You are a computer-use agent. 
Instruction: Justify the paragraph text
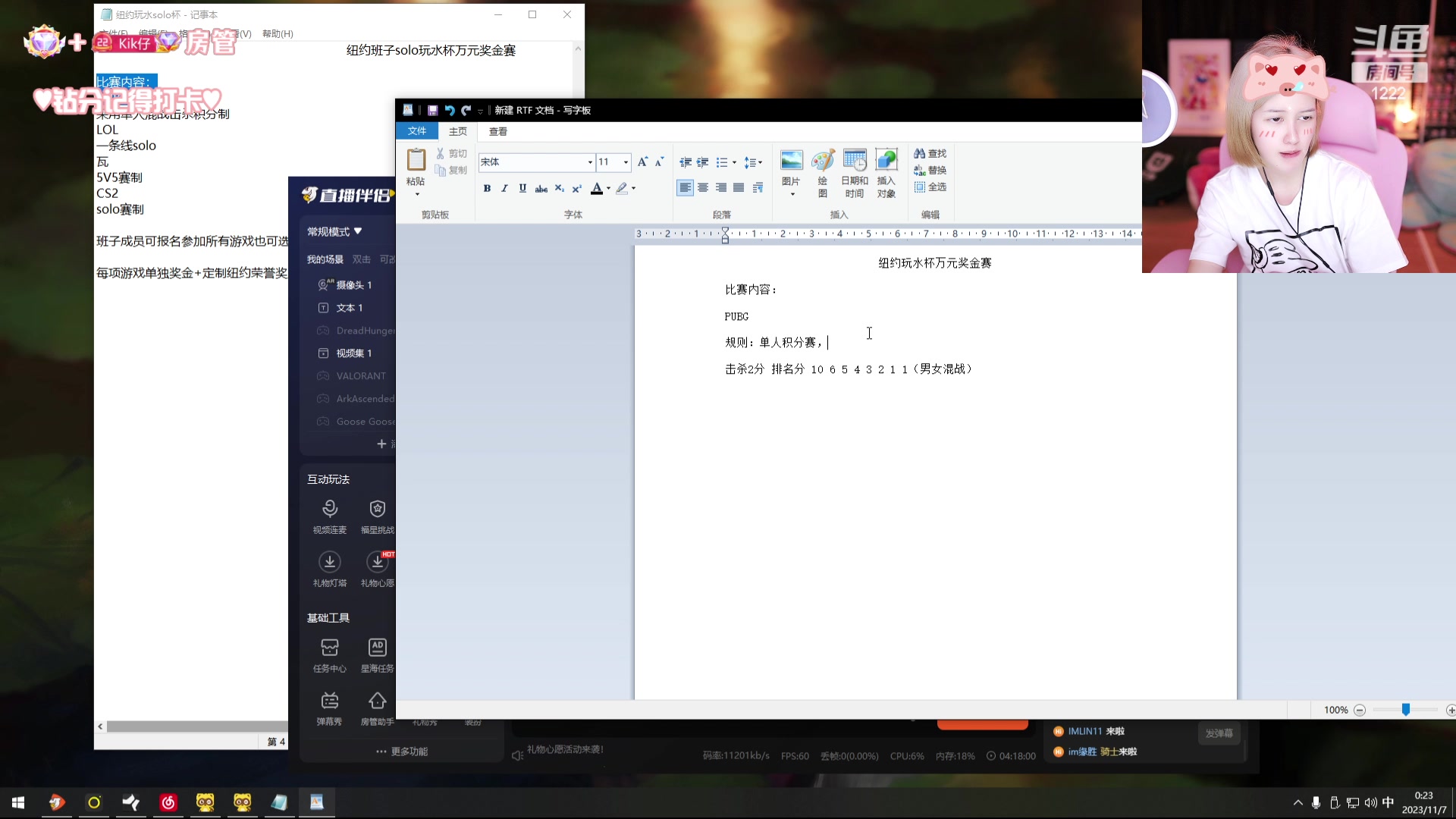click(x=739, y=188)
